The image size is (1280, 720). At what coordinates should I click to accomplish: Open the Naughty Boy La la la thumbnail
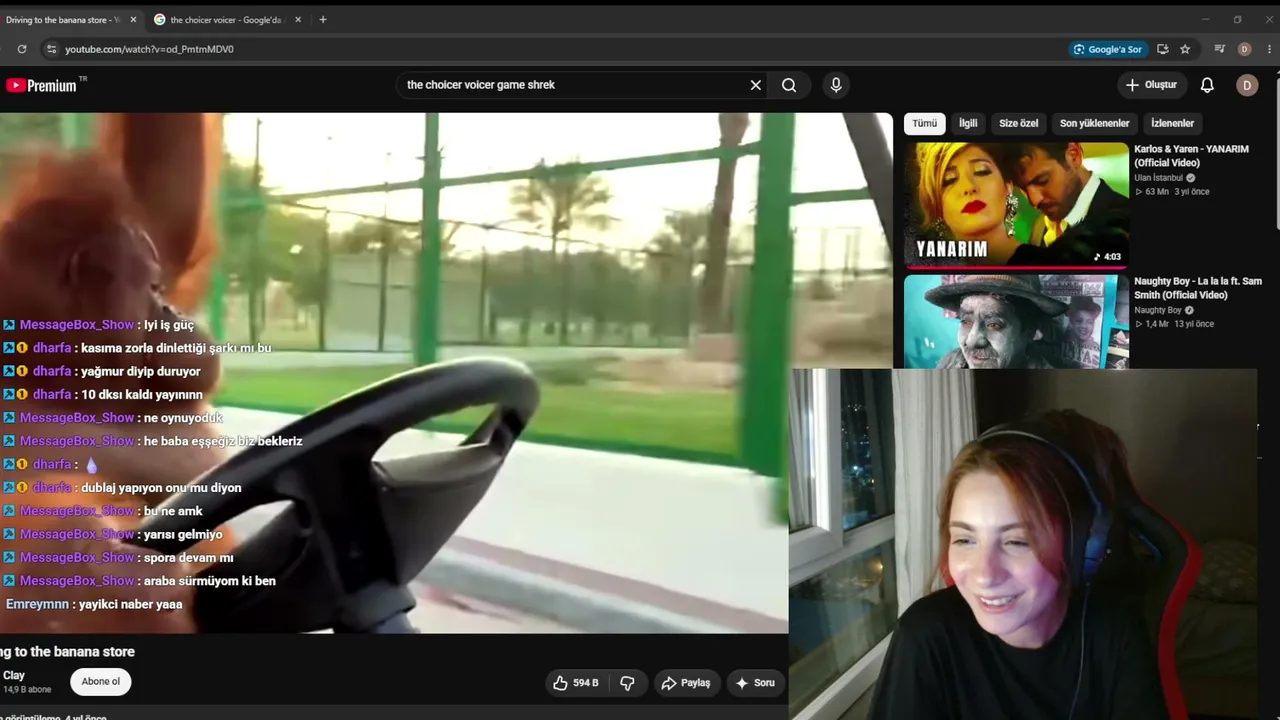1016,322
